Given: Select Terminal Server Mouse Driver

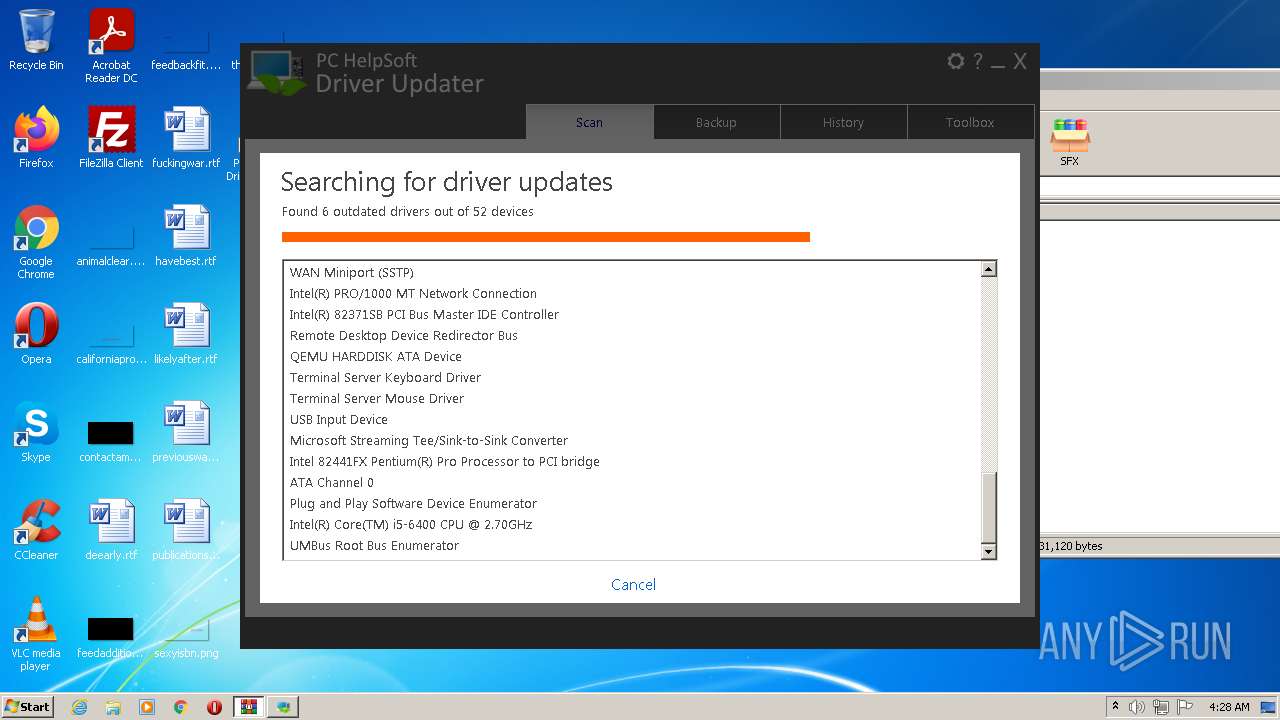Looking at the screenshot, I should point(377,398).
